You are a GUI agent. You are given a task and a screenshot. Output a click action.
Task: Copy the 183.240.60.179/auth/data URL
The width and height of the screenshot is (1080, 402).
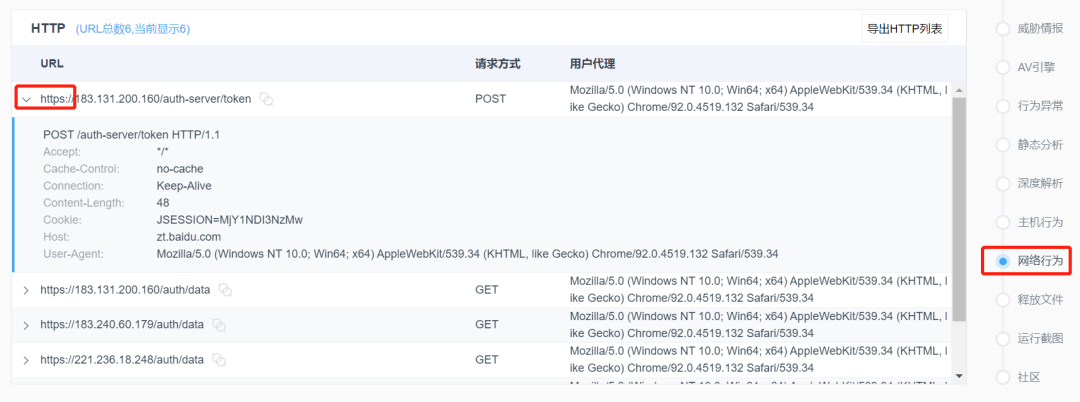(218, 325)
